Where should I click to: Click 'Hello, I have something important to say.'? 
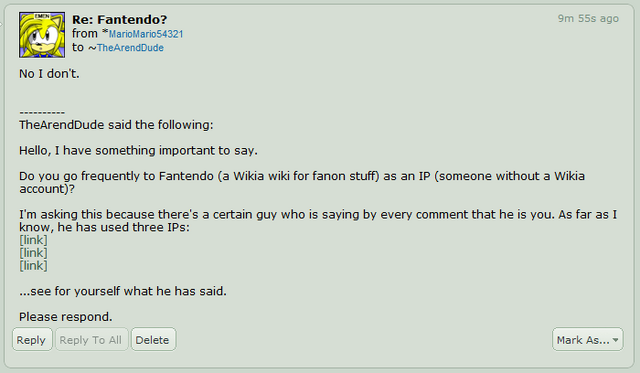pyautogui.click(x=138, y=151)
